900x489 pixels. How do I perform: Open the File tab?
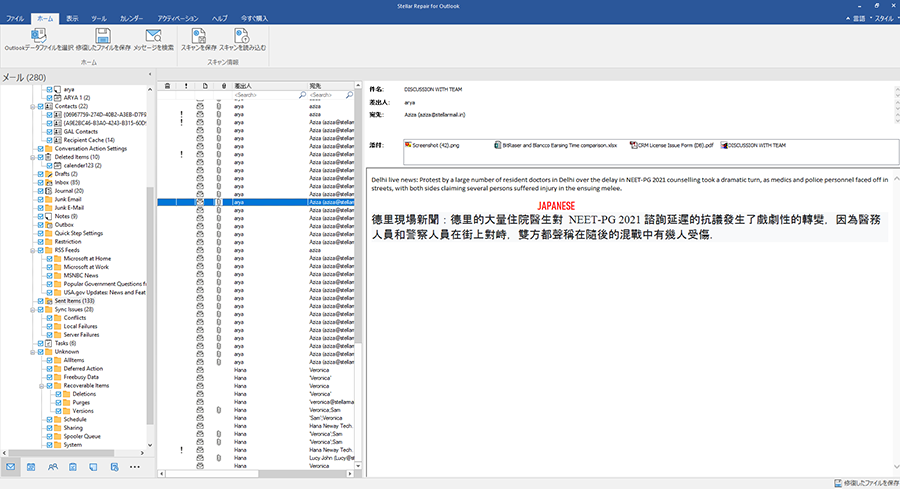pos(15,18)
